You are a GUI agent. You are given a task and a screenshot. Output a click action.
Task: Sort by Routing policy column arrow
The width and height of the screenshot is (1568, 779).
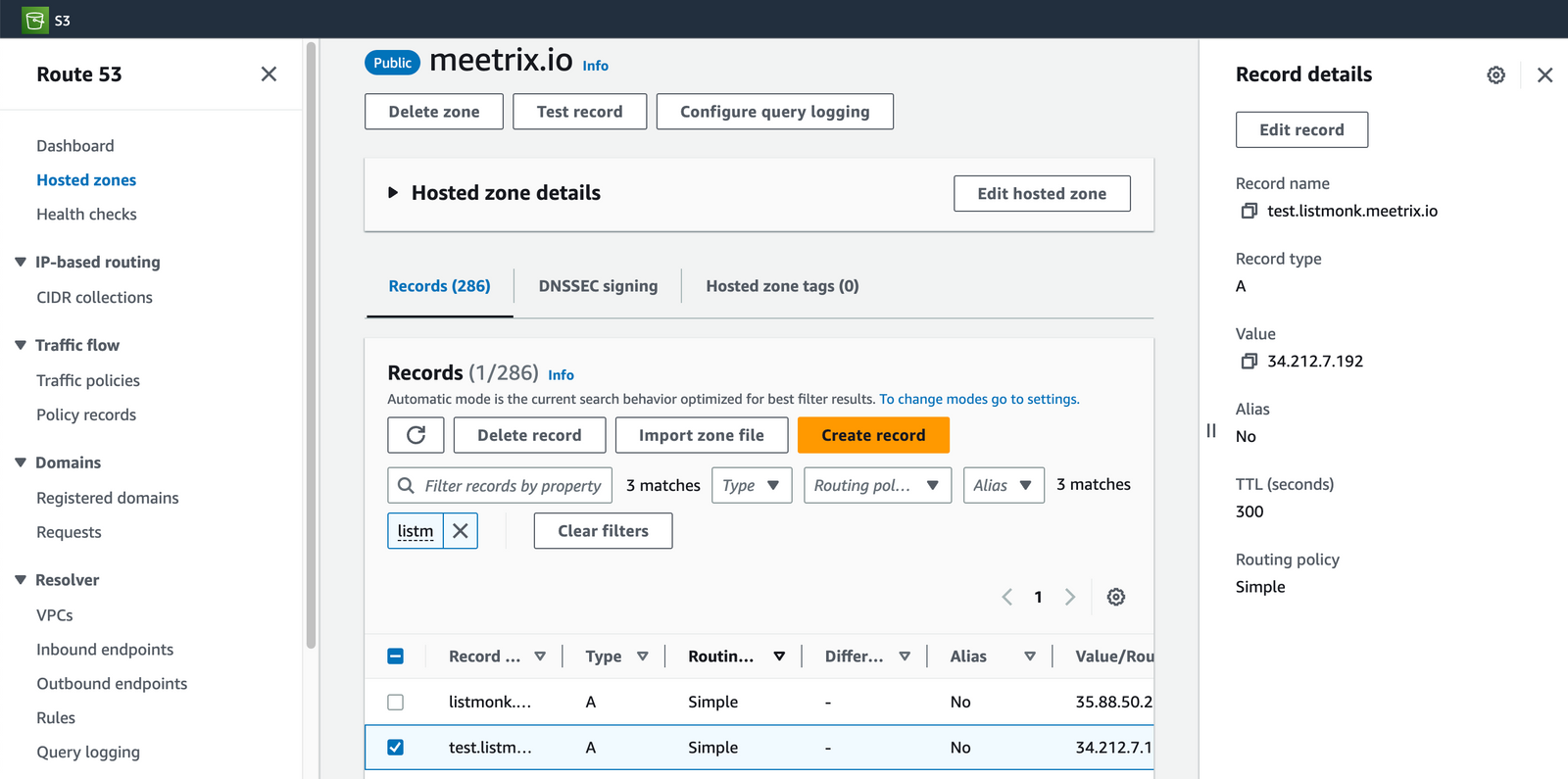779,657
